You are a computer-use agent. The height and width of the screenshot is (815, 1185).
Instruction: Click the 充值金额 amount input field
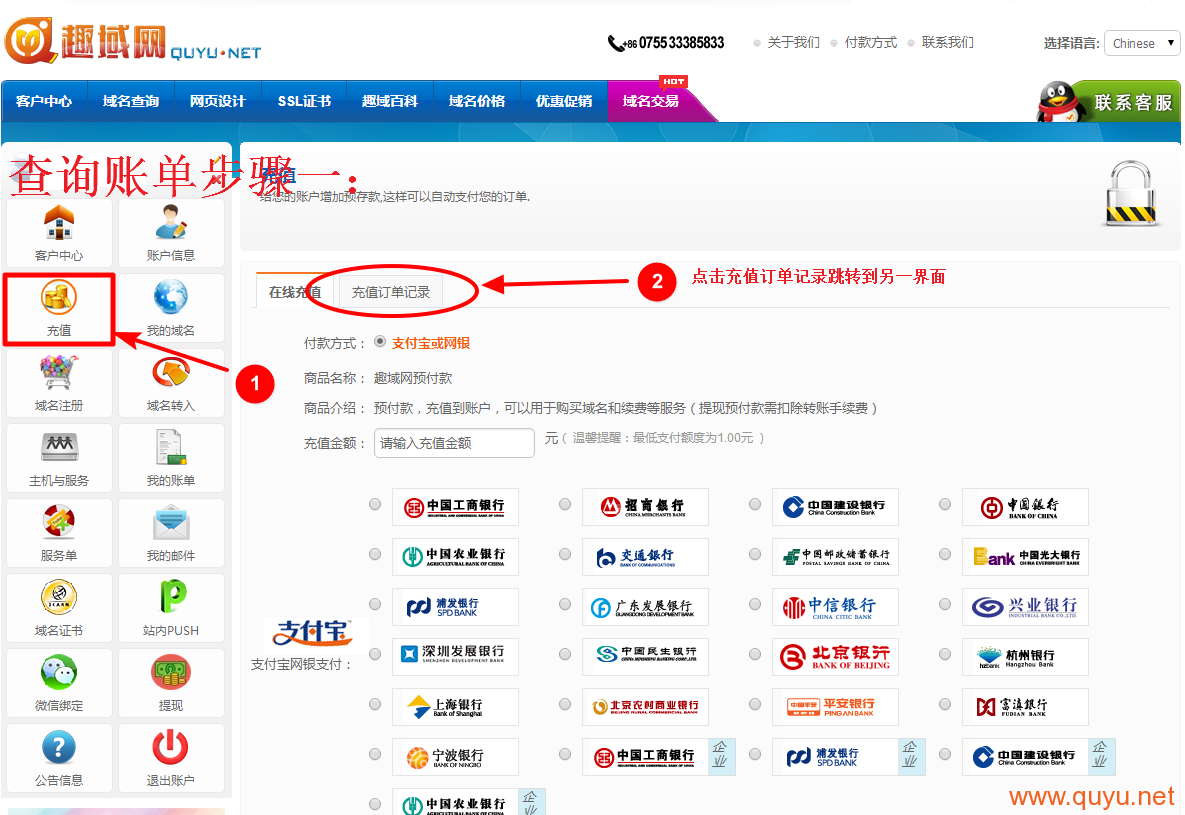click(x=454, y=442)
